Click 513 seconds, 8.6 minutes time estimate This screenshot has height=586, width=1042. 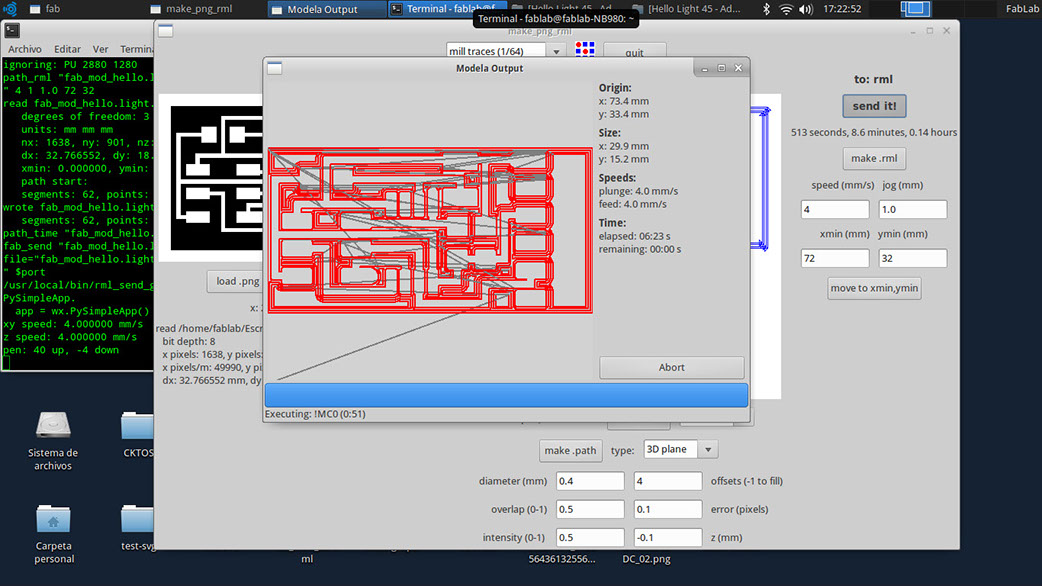click(874, 132)
